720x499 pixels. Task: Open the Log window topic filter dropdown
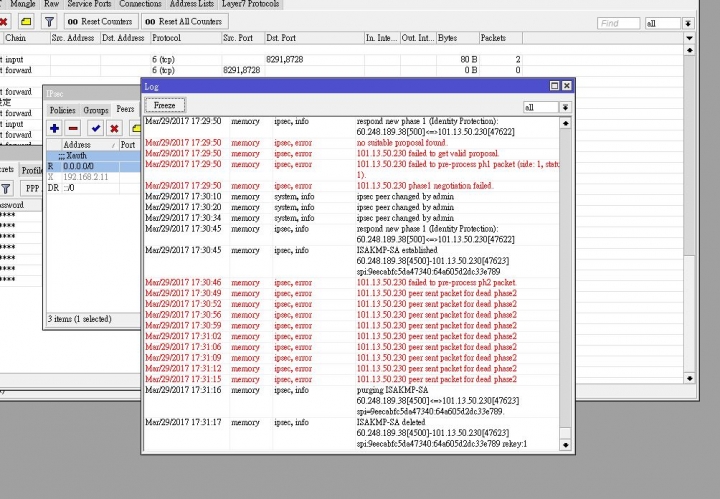coord(565,107)
